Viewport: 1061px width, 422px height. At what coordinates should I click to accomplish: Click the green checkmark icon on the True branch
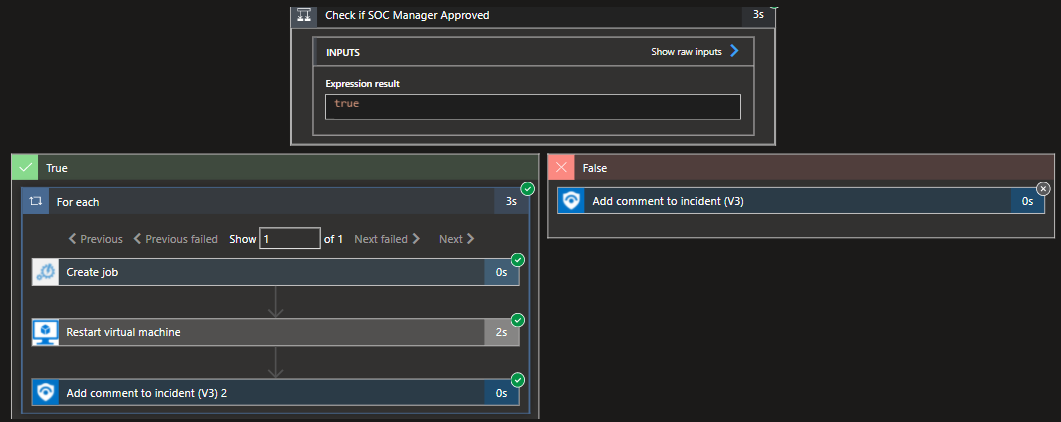(26, 168)
